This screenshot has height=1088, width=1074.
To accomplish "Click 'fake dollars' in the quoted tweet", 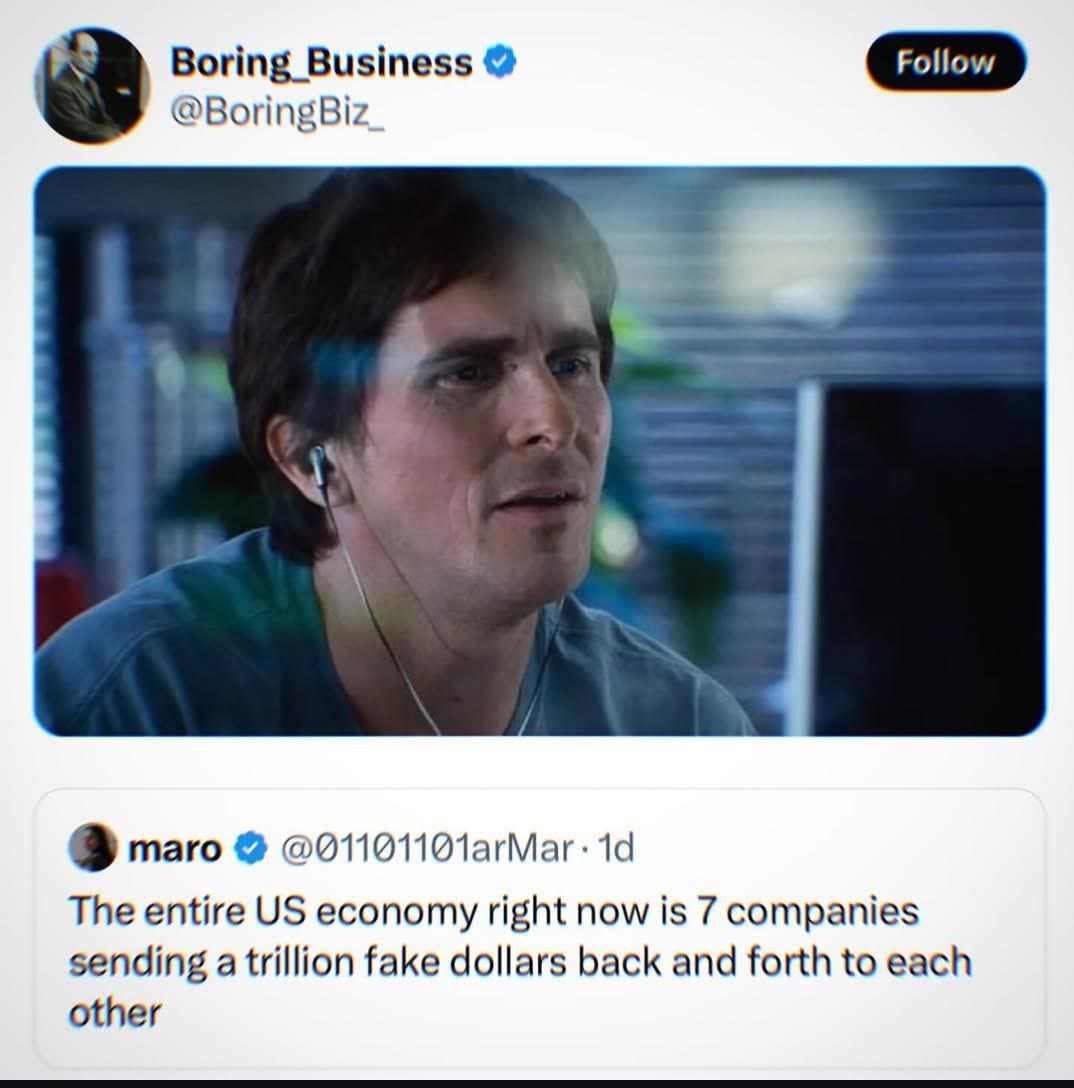I will (x=465, y=962).
